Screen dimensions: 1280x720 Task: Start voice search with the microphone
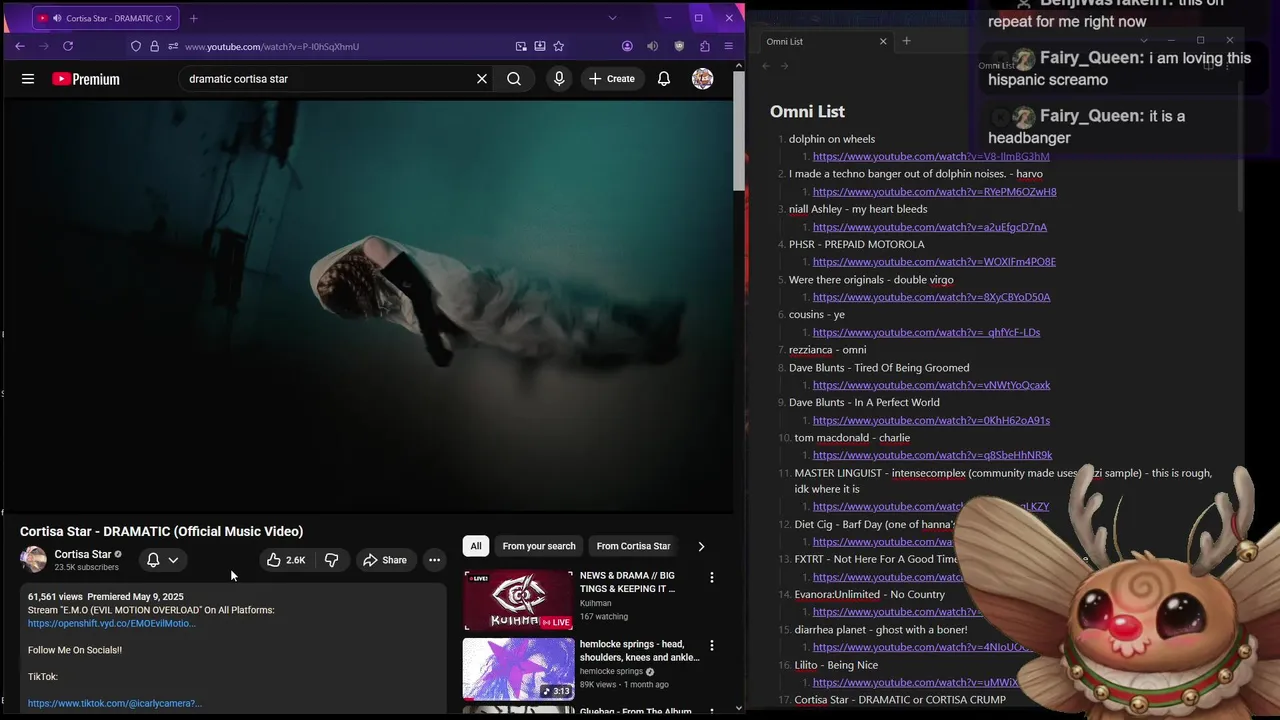tap(559, 79)
